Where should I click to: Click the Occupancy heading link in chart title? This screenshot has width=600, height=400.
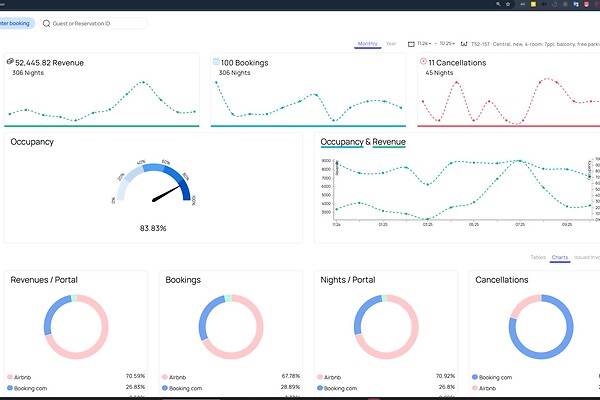pyautogui.click(x=342, y=142)
